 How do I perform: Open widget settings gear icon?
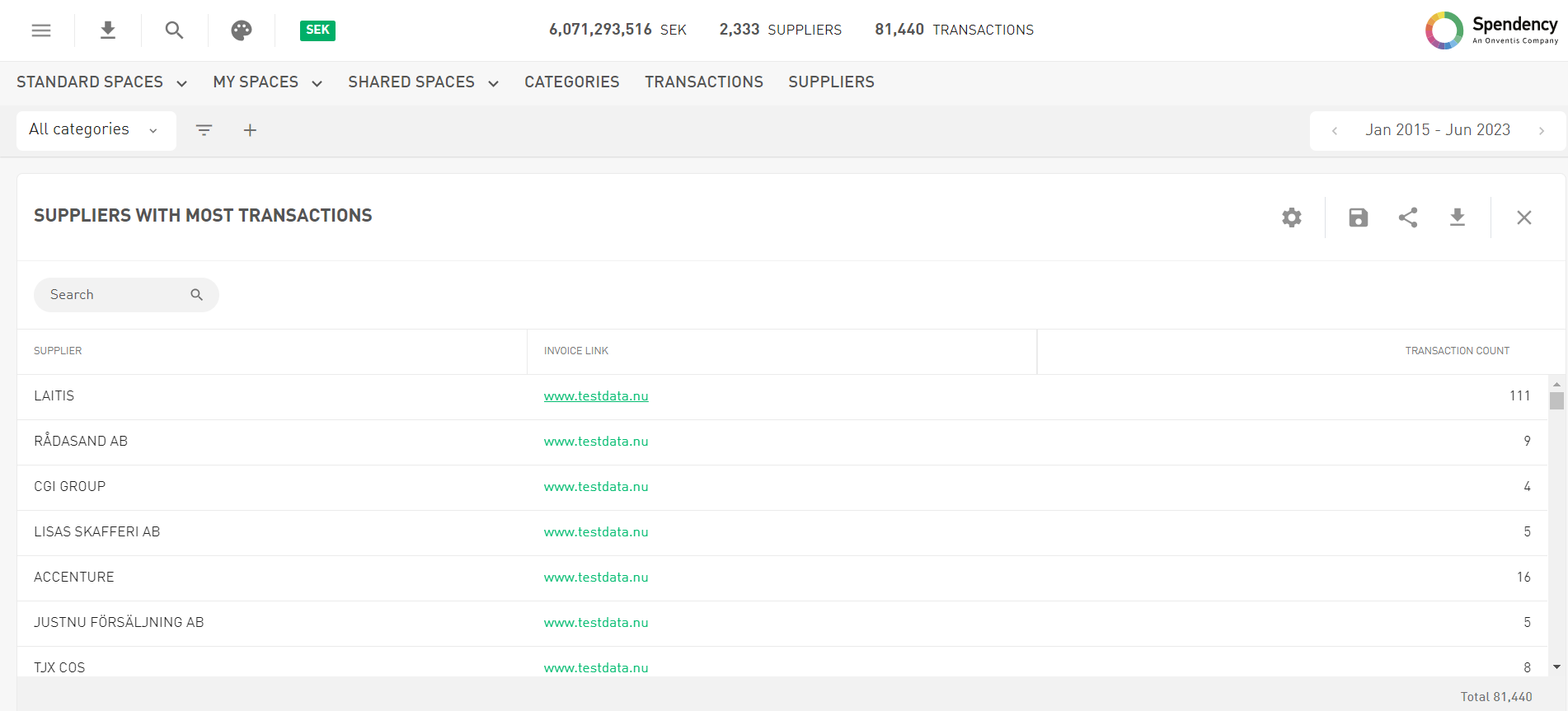(x=1291, y=218)
